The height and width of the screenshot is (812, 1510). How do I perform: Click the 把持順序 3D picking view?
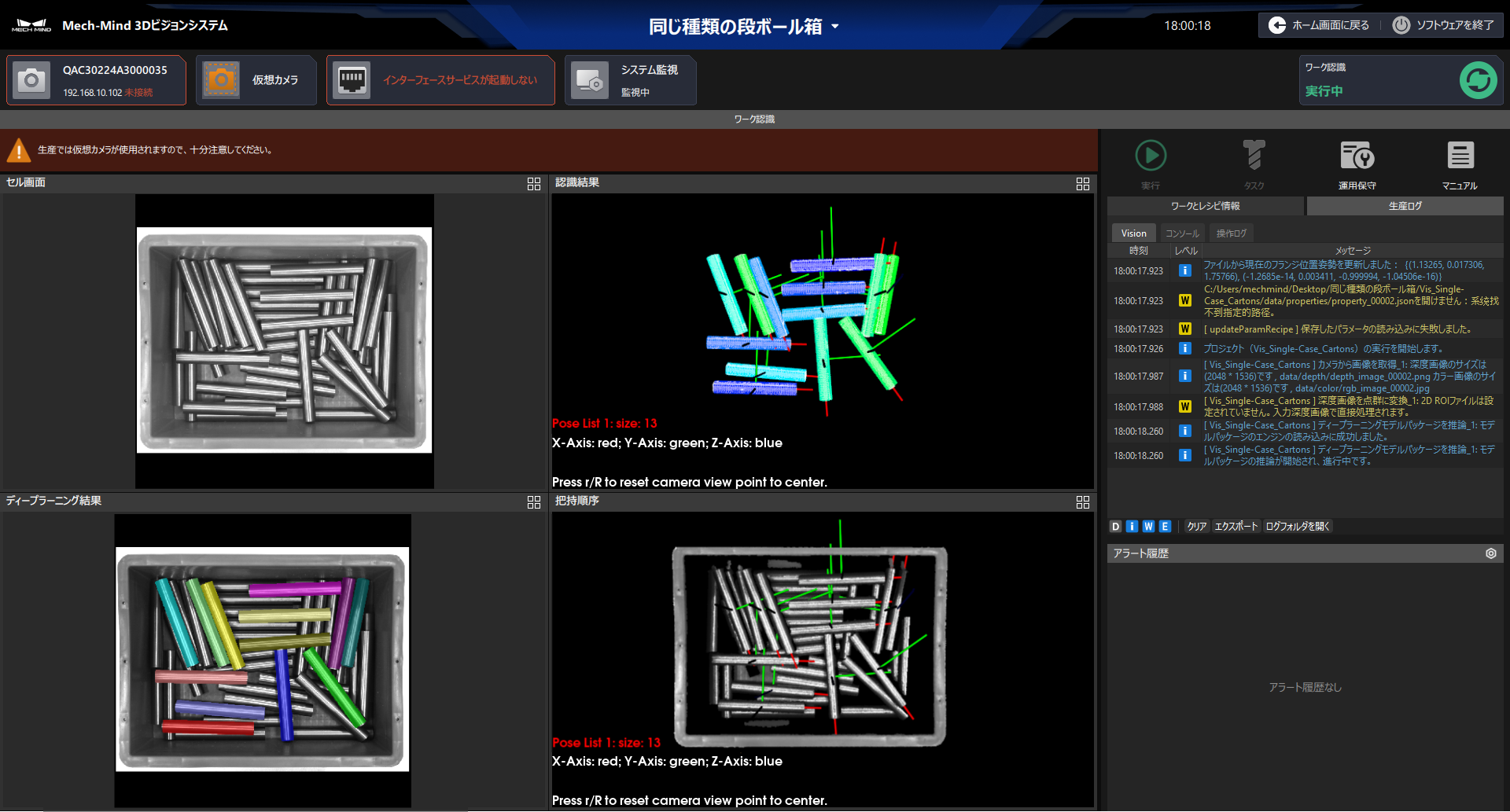pyautogui.click(x=823, y=660)
